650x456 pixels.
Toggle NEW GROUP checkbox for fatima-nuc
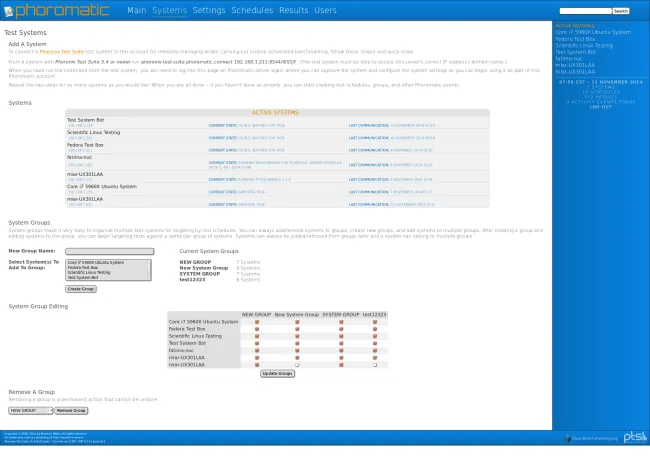point(257,351)
